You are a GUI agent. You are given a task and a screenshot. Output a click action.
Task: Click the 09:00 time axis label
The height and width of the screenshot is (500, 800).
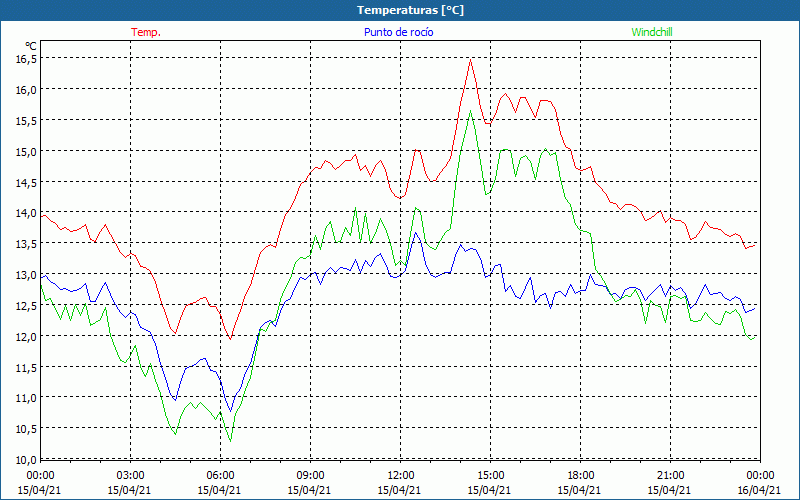click(310, 476)
